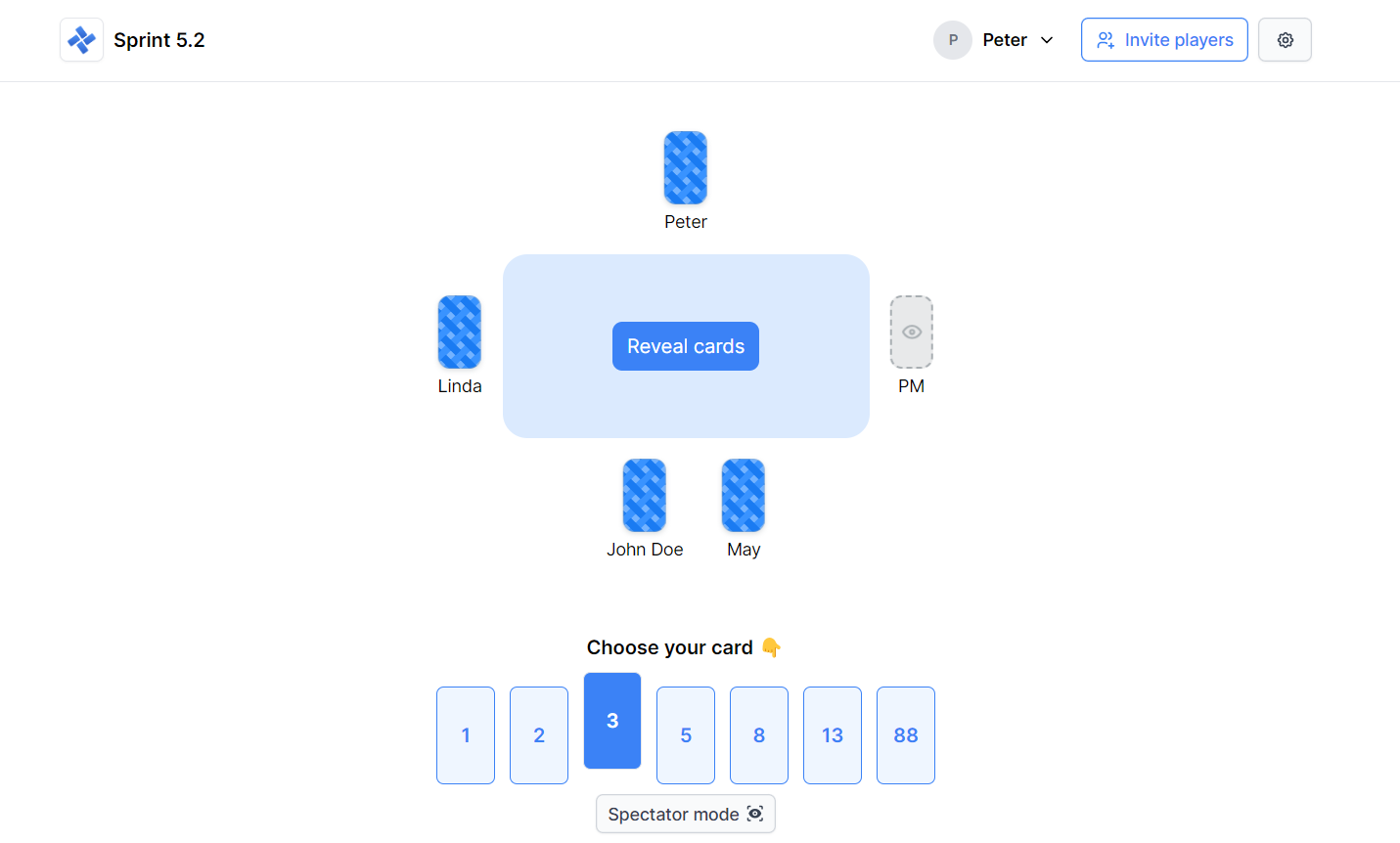Select voting card 88
Viewport: 1400px width, 843px height.
point(905,734)
